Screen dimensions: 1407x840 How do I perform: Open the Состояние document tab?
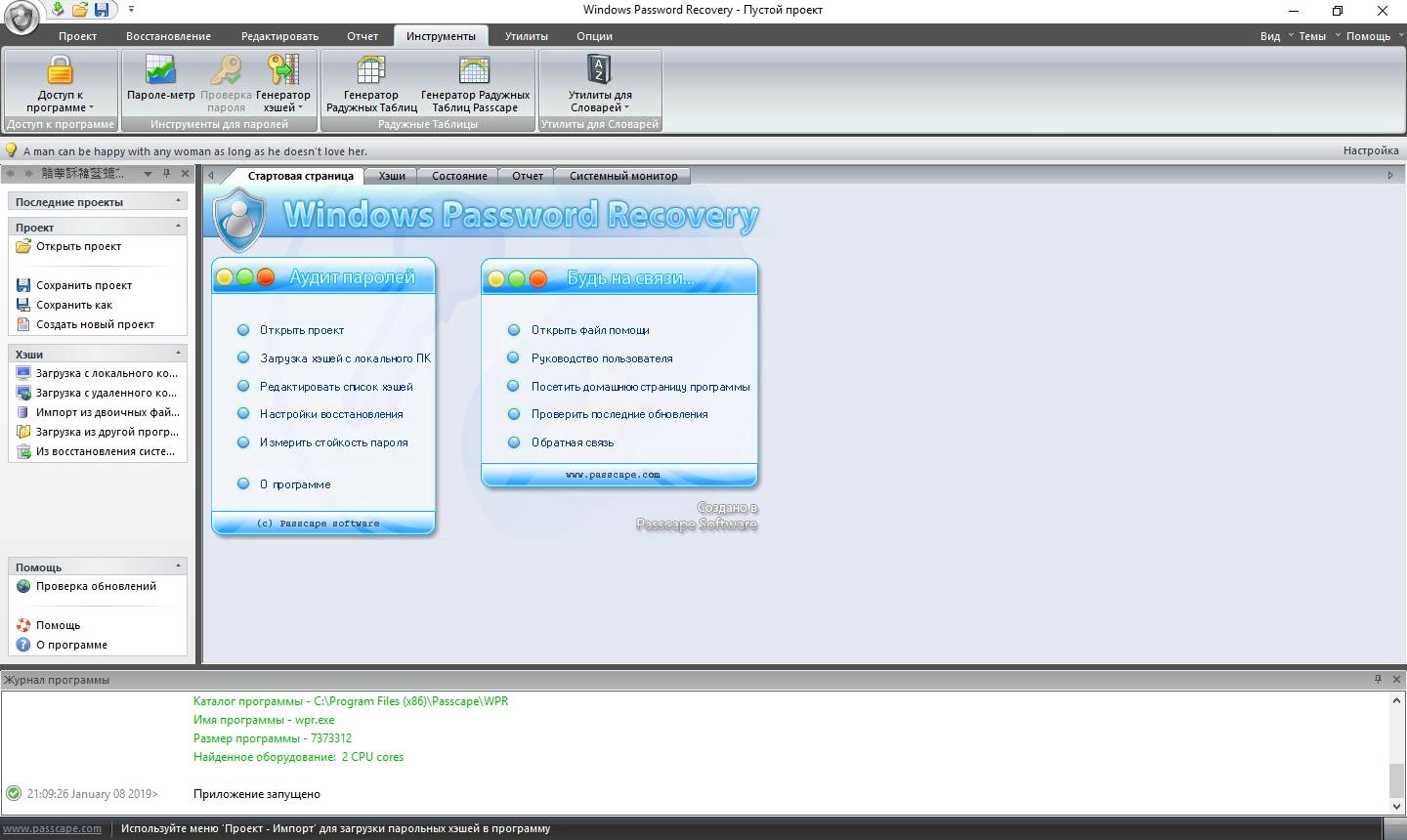459,176
